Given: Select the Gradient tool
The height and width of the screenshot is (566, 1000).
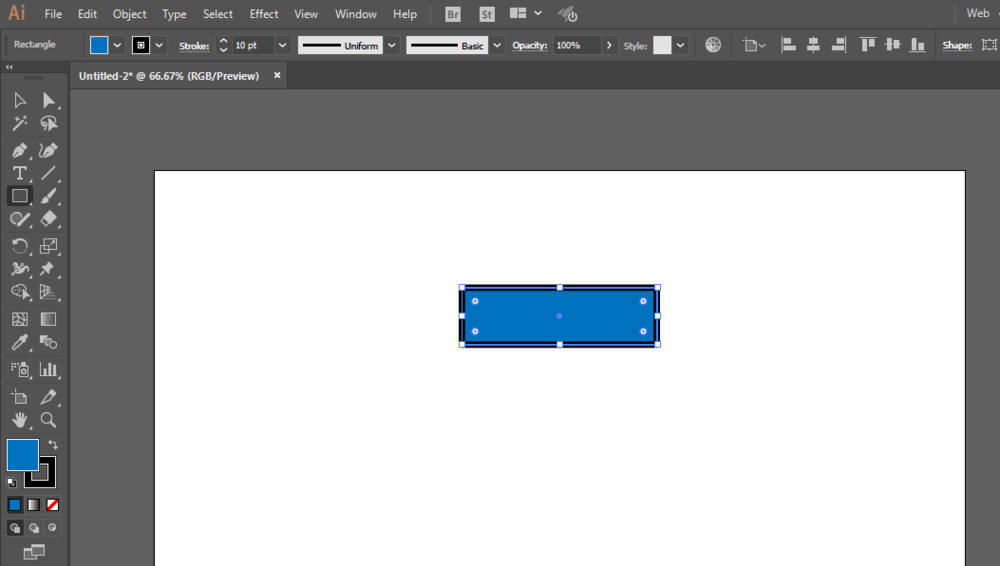Looking at the screenshot, I should pyautogui.click(x=48, y=319).
